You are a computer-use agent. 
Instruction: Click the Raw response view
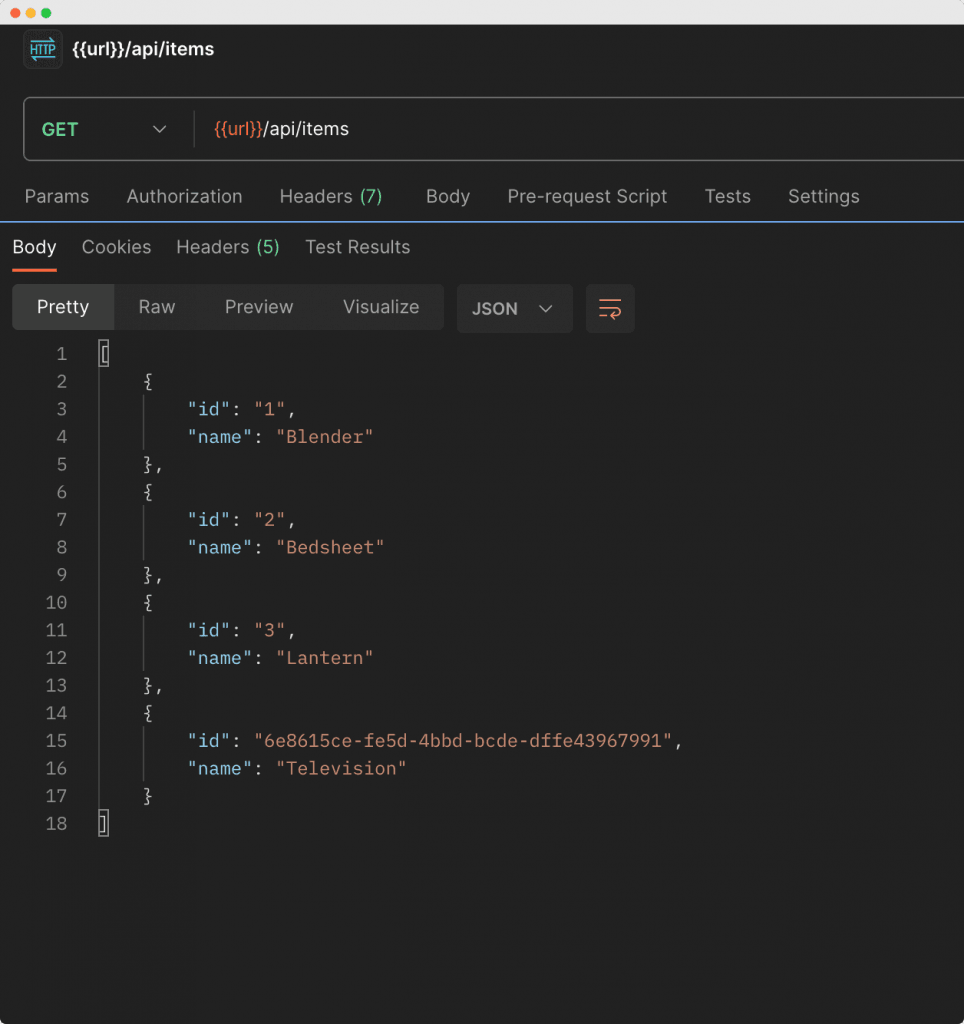click(x=156, y=307)
